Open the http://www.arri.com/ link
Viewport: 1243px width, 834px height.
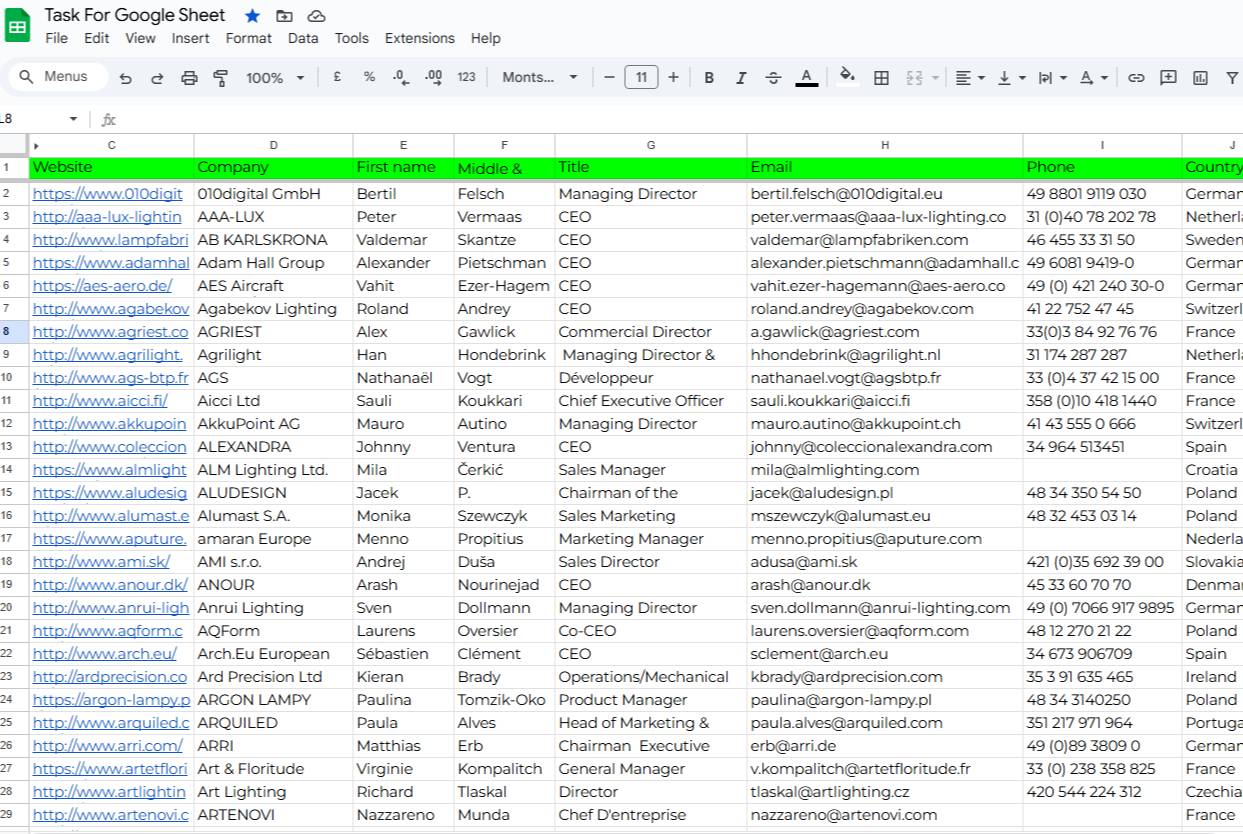pyautogui.click(x=108, y=746)
